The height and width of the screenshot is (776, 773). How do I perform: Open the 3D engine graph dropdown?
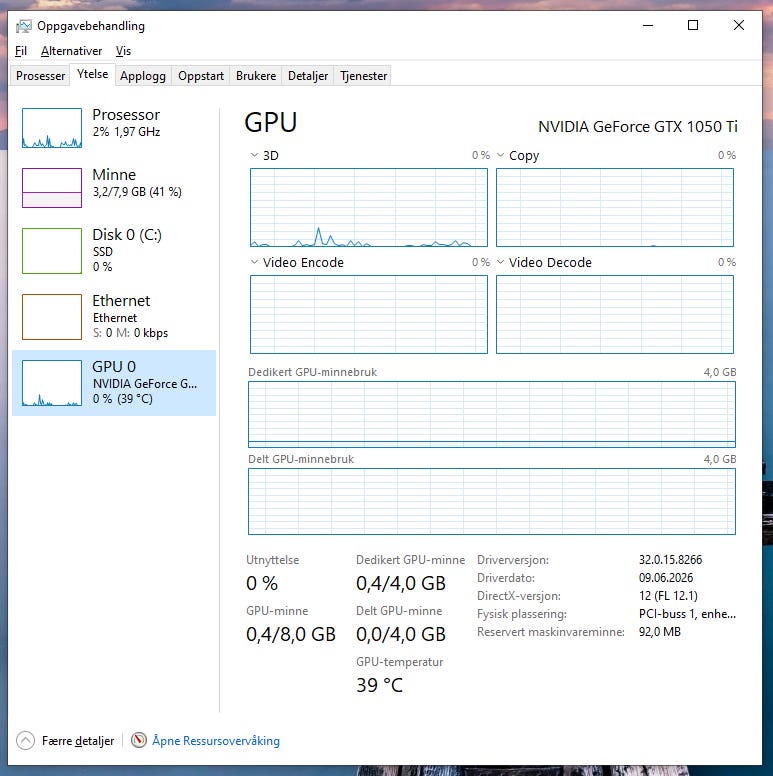click(254, 155)
